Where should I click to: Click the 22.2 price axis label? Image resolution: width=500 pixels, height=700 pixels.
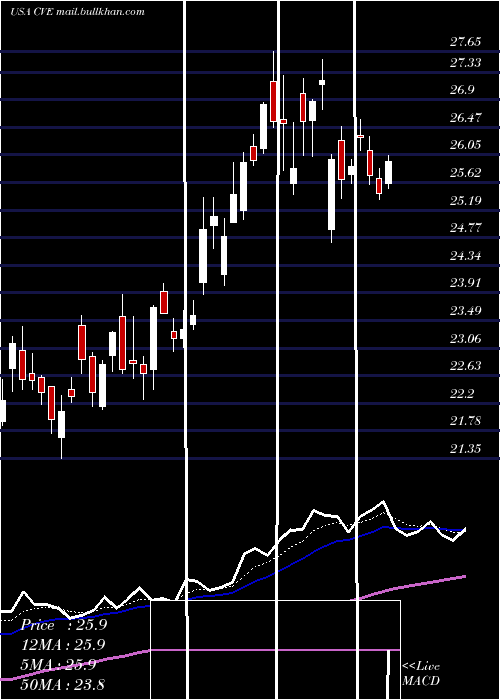462,394
